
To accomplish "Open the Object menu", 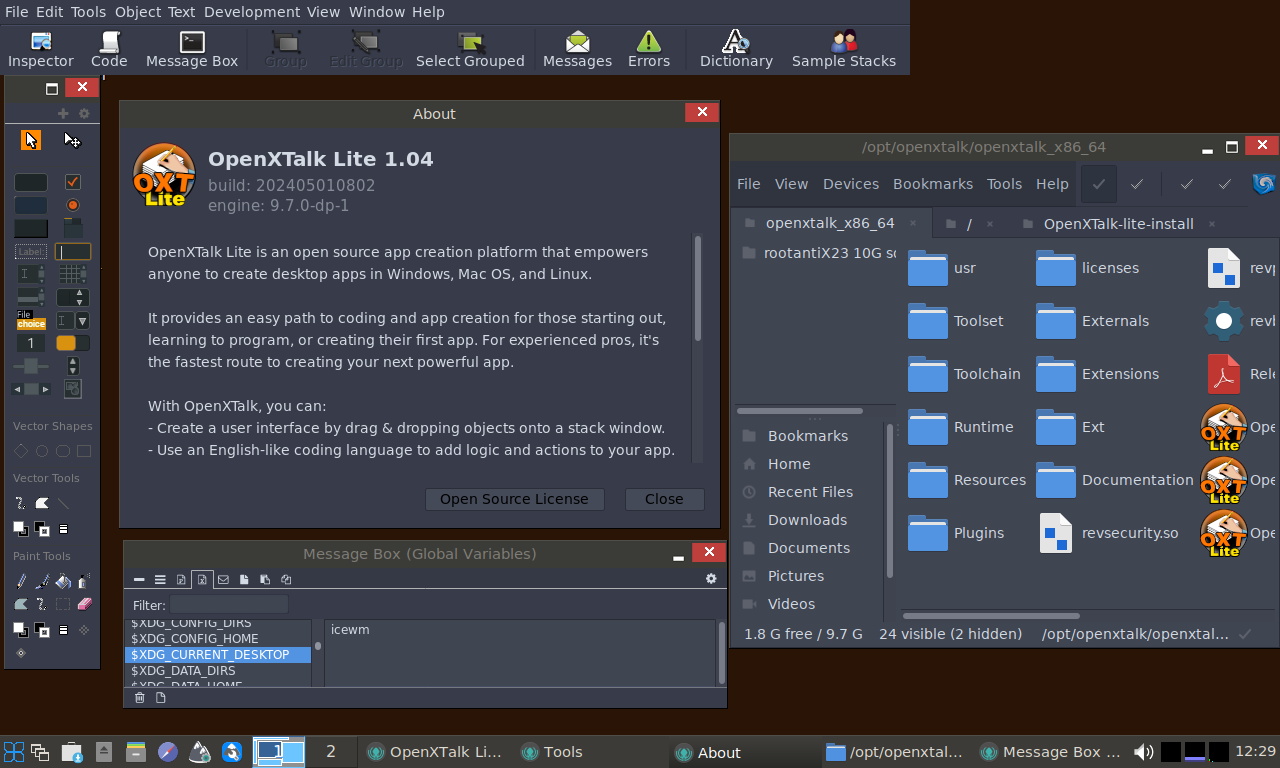I will coord(138,12).
